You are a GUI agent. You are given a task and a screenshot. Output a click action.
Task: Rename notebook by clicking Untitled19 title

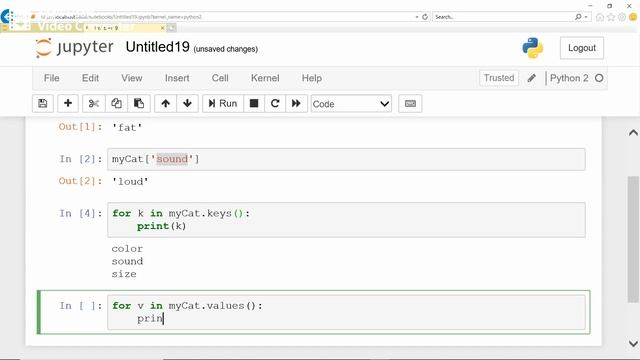(x=158, y=47)
